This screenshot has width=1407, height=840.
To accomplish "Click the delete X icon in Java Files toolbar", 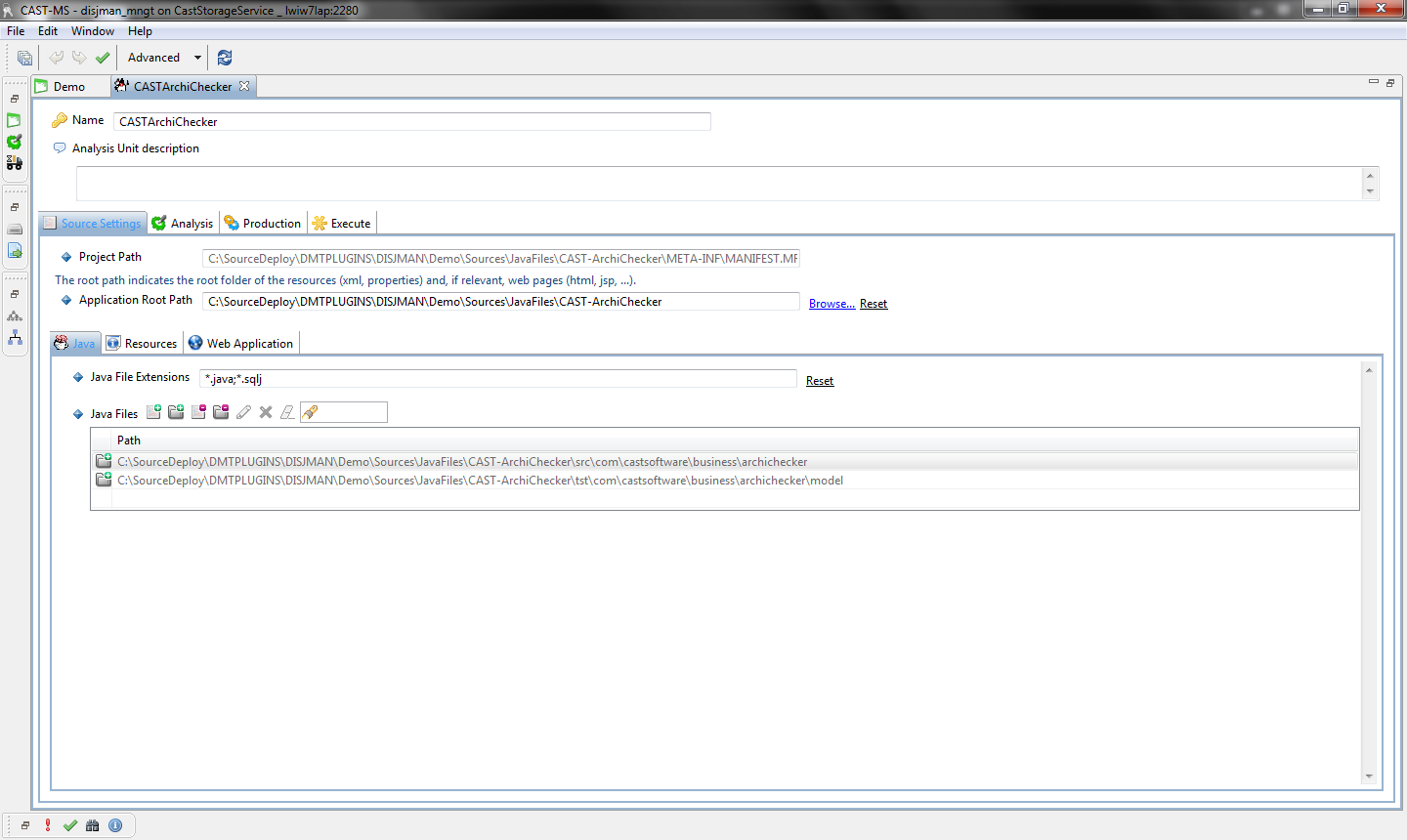I will 266,412.
